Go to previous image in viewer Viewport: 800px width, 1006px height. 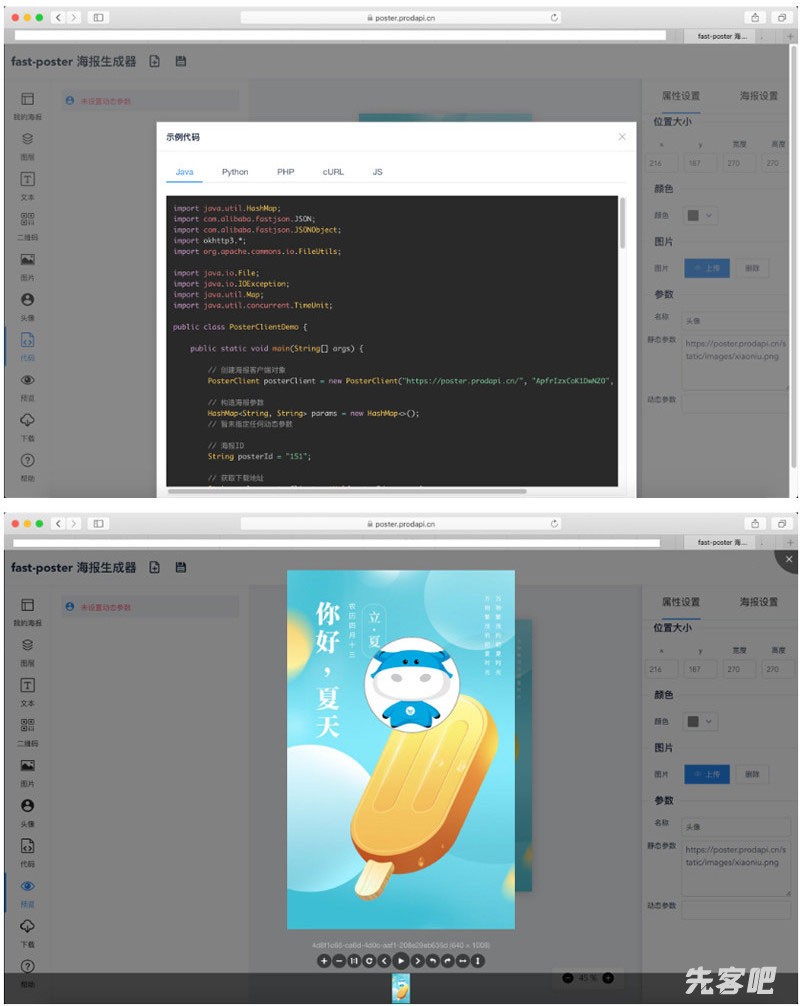(x=384, y=961)
